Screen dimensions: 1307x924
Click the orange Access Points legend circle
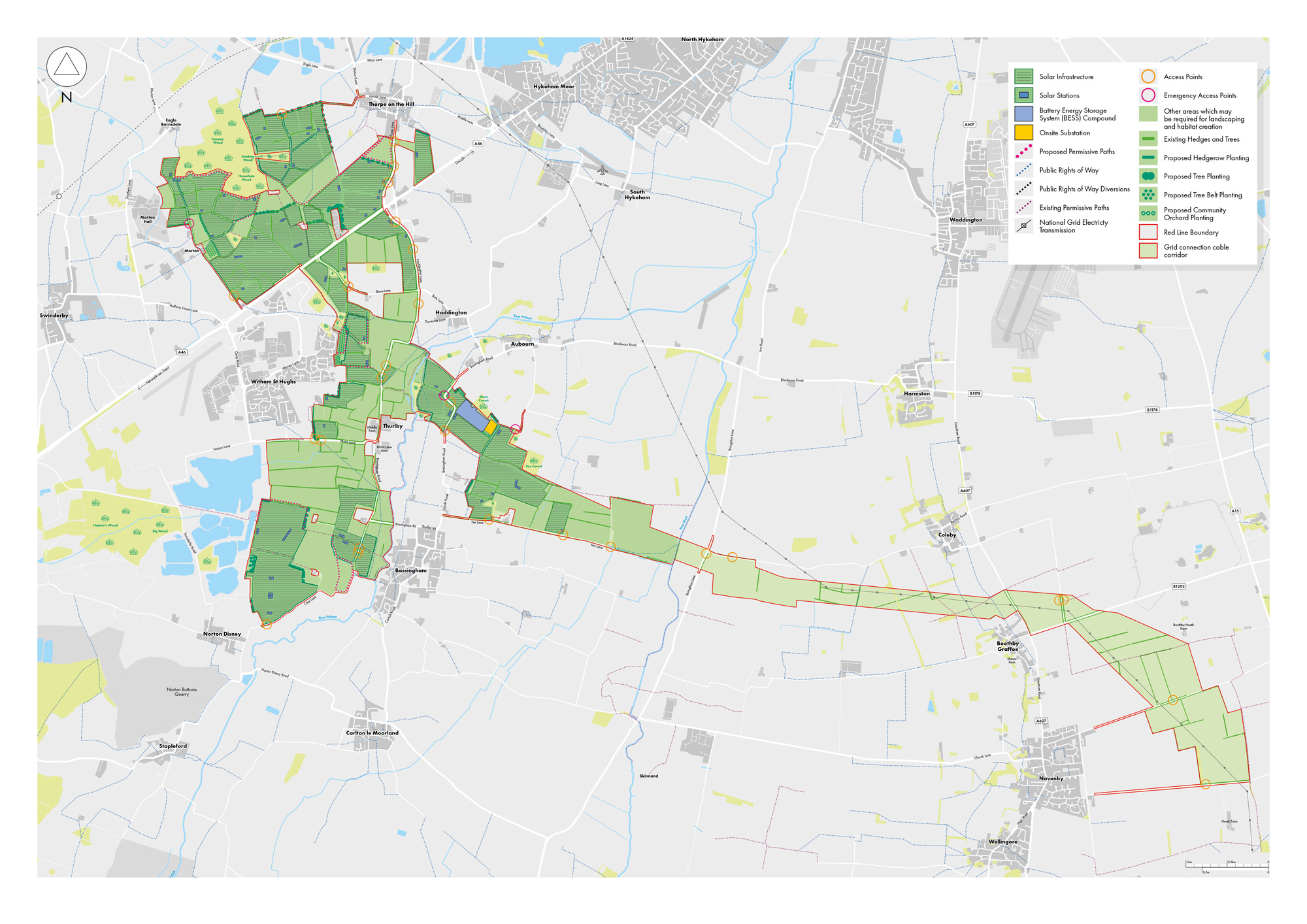(1148, 76)
